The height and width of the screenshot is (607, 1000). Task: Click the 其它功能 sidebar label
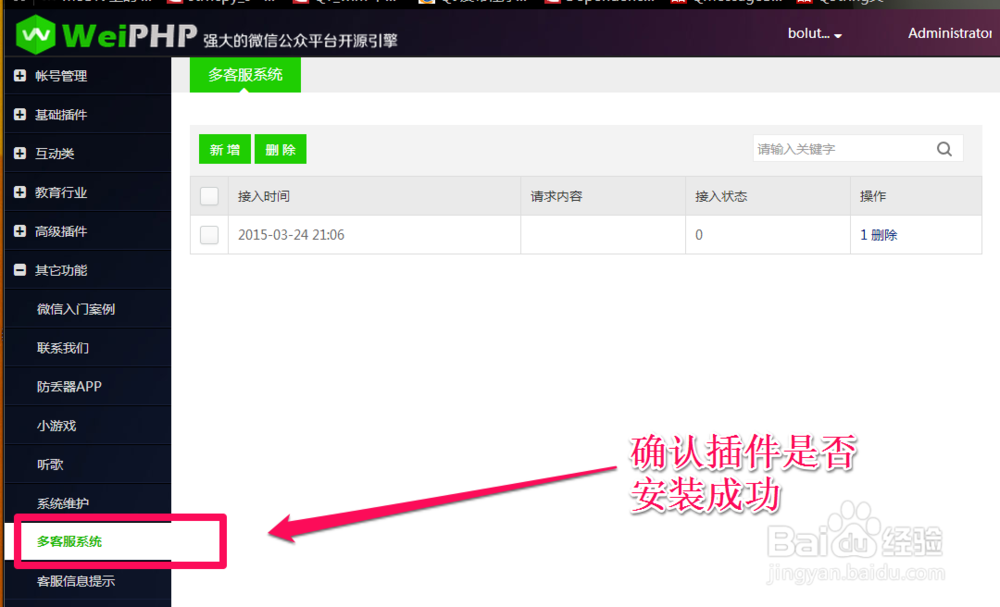61,270
